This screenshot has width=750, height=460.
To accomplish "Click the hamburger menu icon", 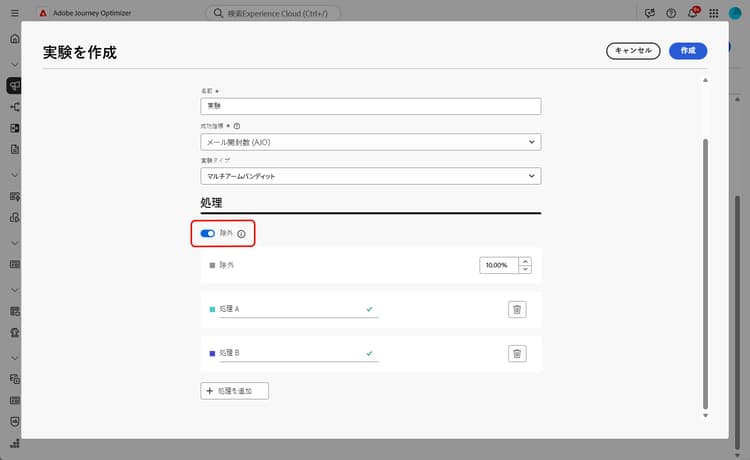I will tap(15, 13).
